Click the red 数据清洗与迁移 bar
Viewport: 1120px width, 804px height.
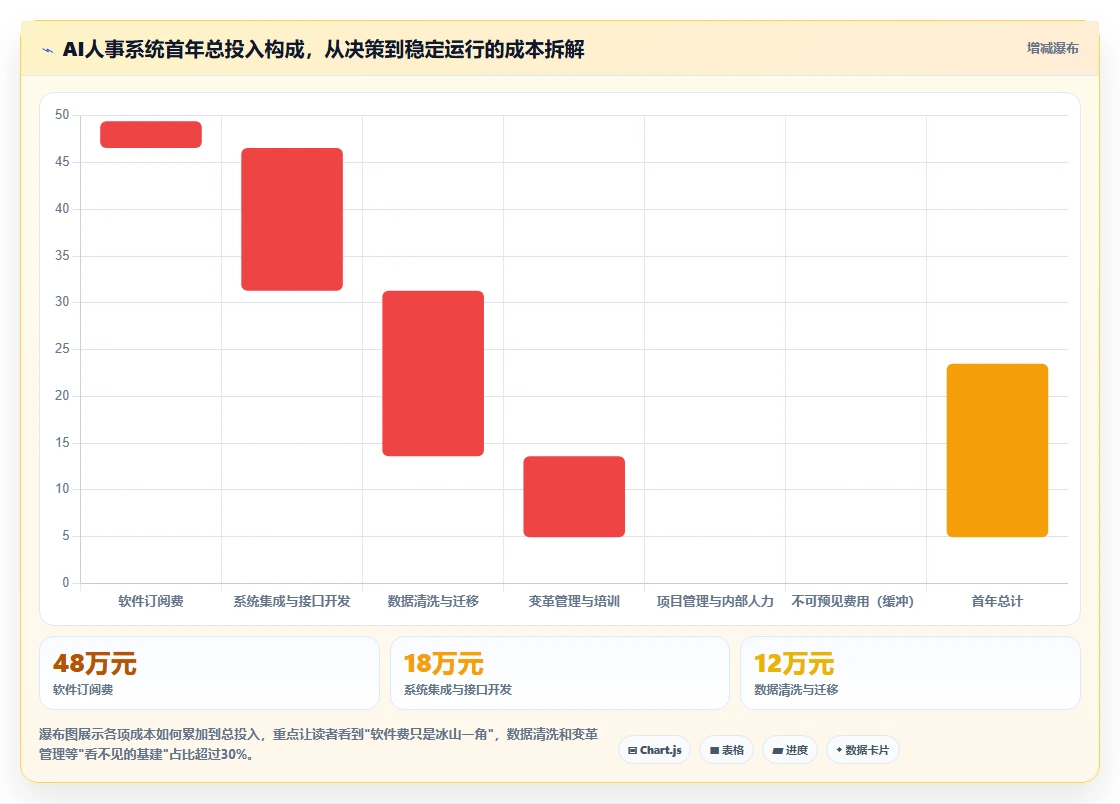pos(433,373)
